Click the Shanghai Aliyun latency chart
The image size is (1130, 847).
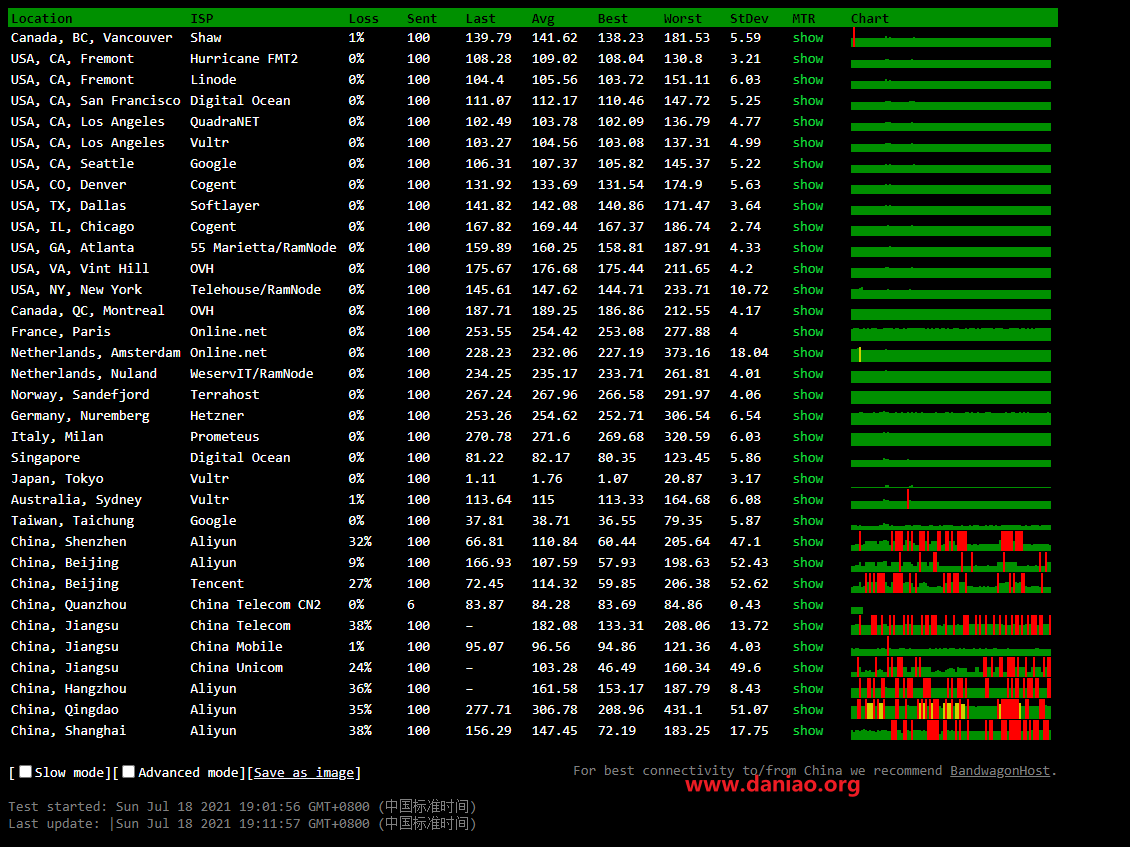[951, 730]
